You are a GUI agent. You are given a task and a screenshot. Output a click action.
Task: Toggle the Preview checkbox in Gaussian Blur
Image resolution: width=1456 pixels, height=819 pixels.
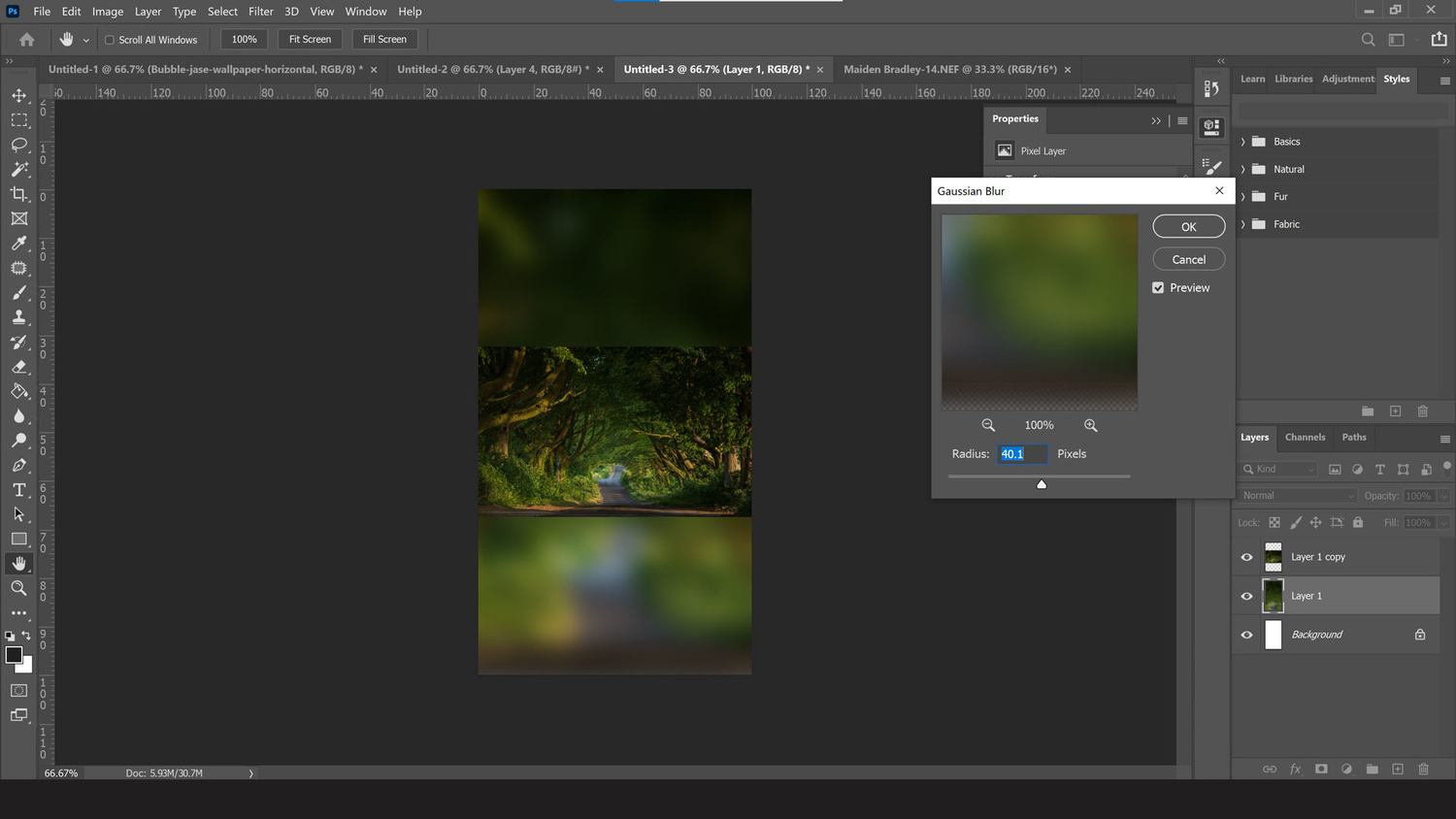coord(1158,288)
